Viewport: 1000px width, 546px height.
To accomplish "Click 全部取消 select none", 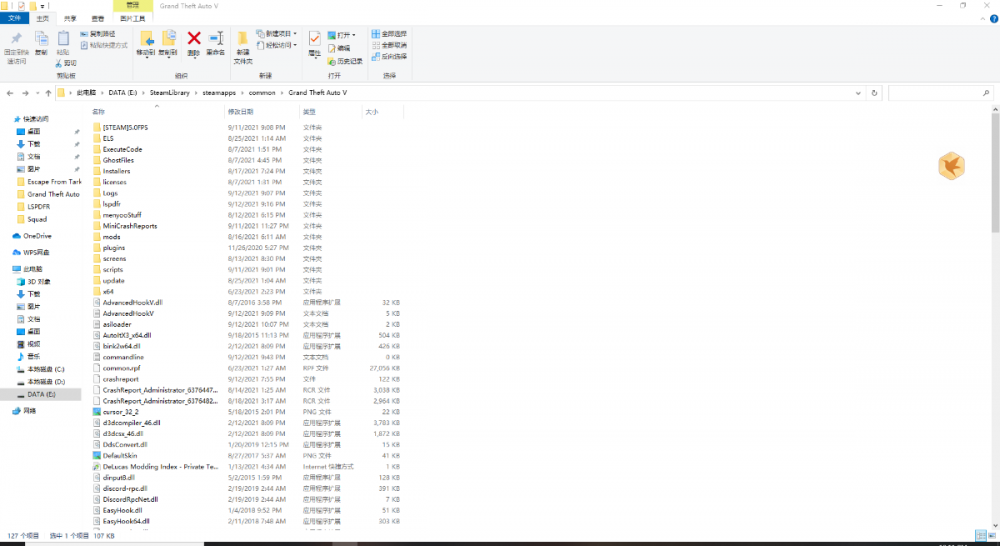I will tap(390, 45).
